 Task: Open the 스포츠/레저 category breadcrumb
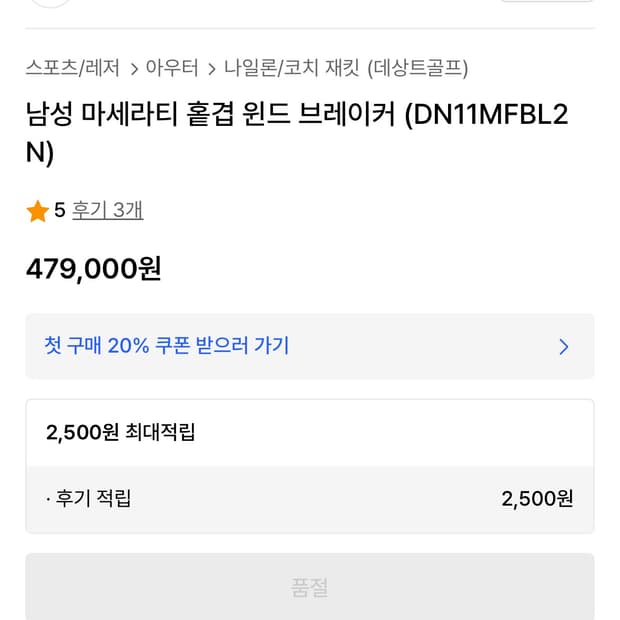pos(73,68)
